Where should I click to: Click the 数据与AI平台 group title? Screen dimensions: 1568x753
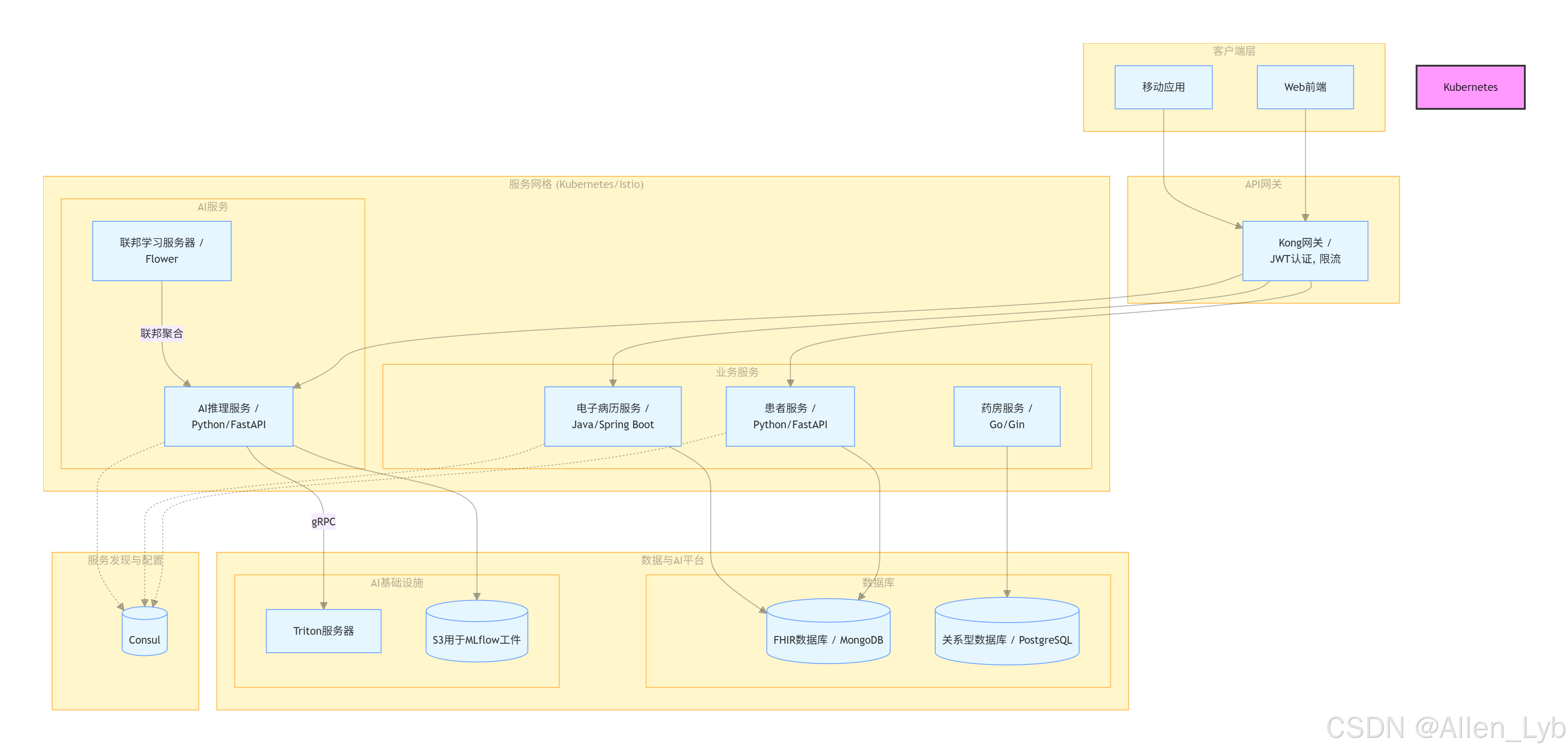click(672, 560)
